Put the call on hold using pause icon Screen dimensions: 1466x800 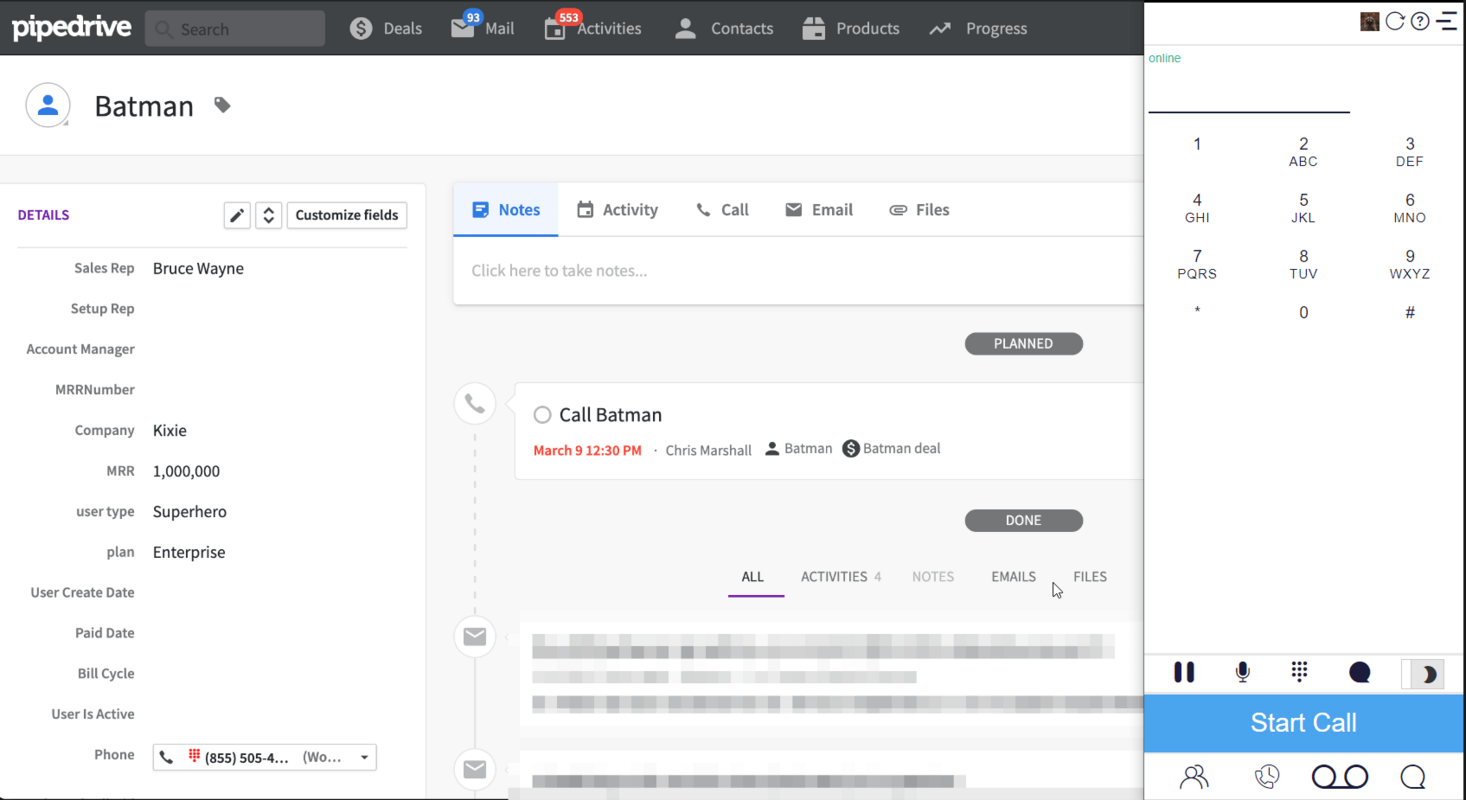click(1184, 672)
